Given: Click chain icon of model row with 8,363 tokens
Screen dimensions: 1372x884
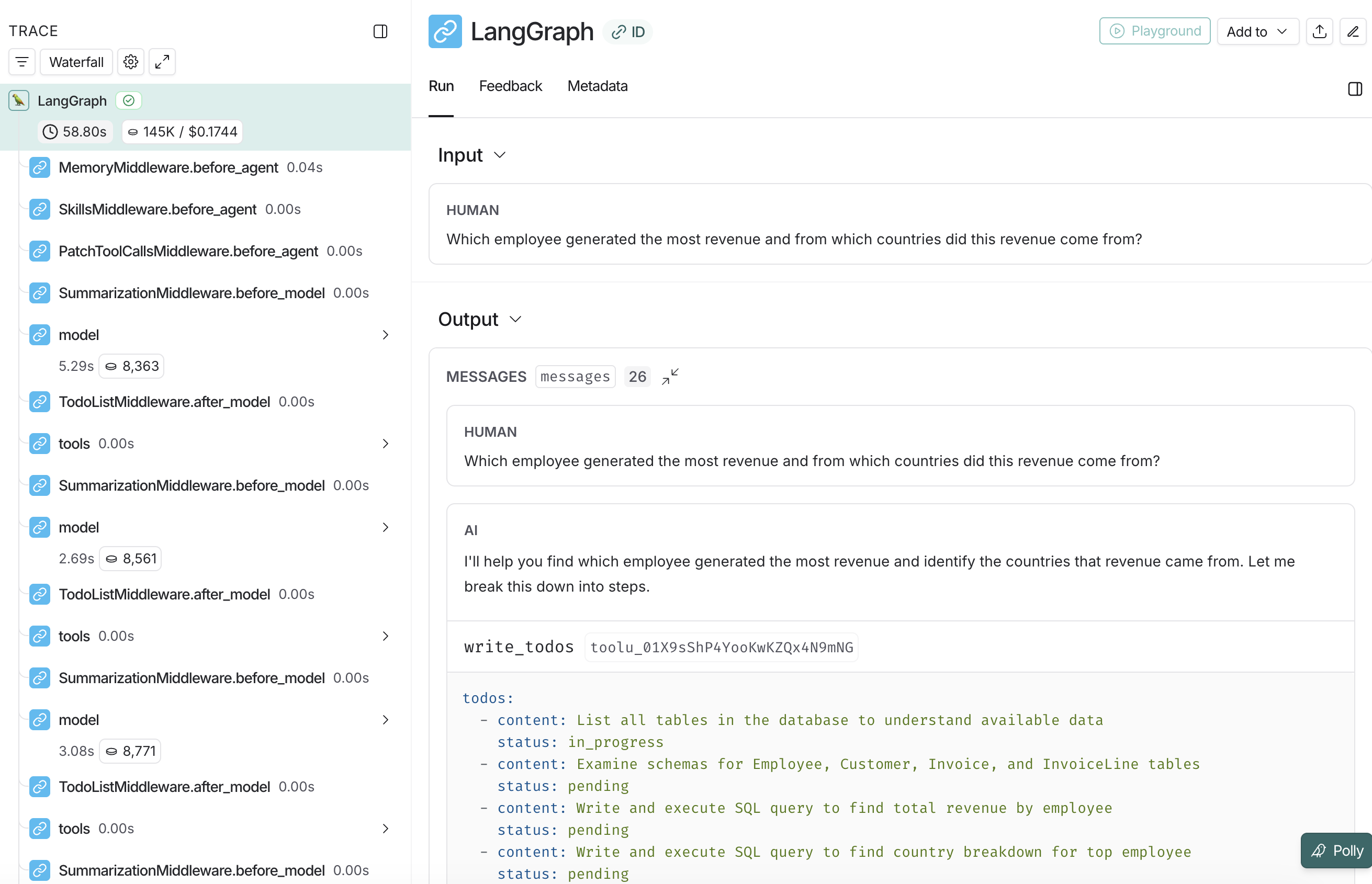Looking at the screenshot, I should 40,335.
